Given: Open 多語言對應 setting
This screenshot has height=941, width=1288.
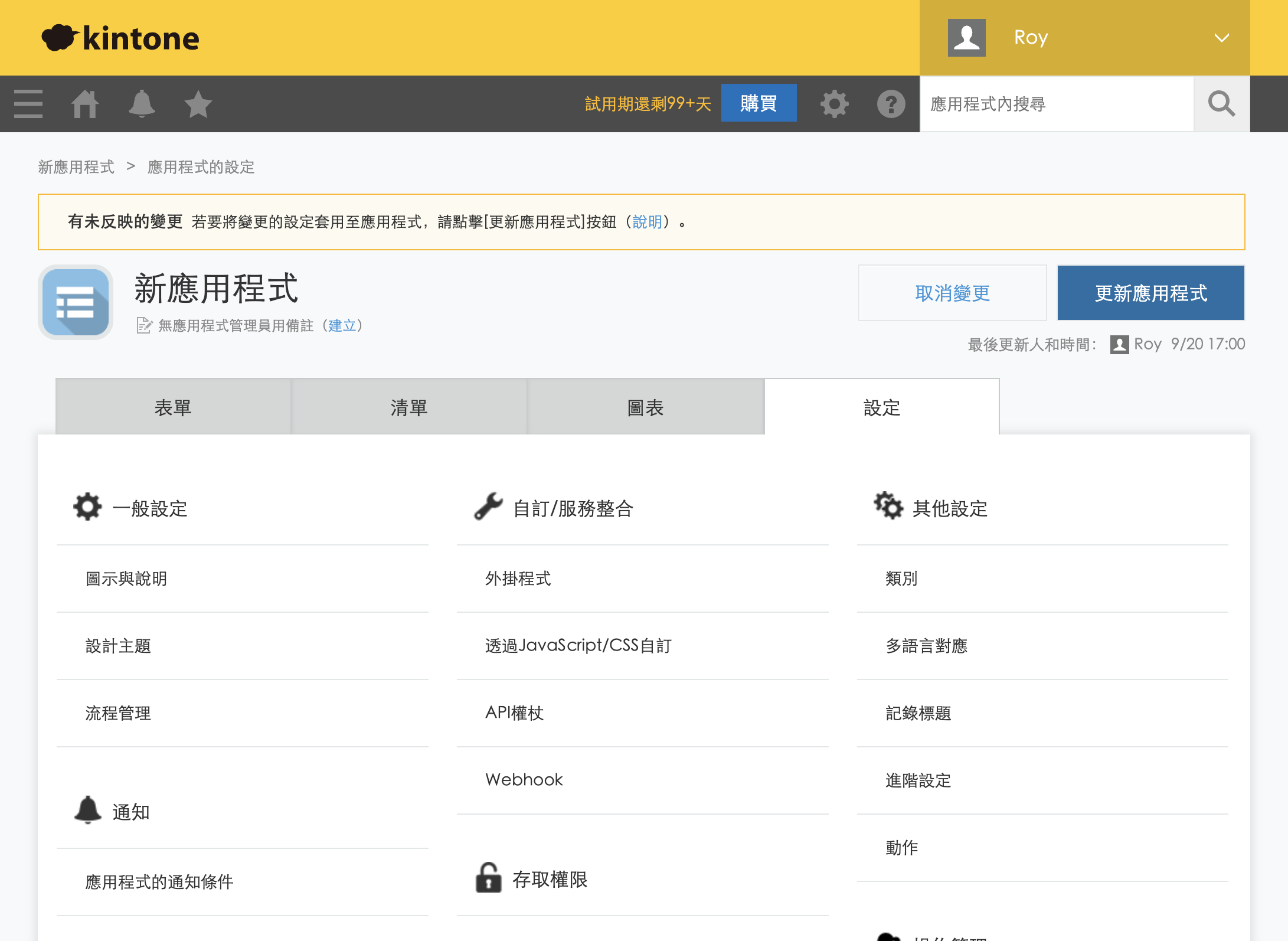Looking at the screenshot, I should 1042,646.
